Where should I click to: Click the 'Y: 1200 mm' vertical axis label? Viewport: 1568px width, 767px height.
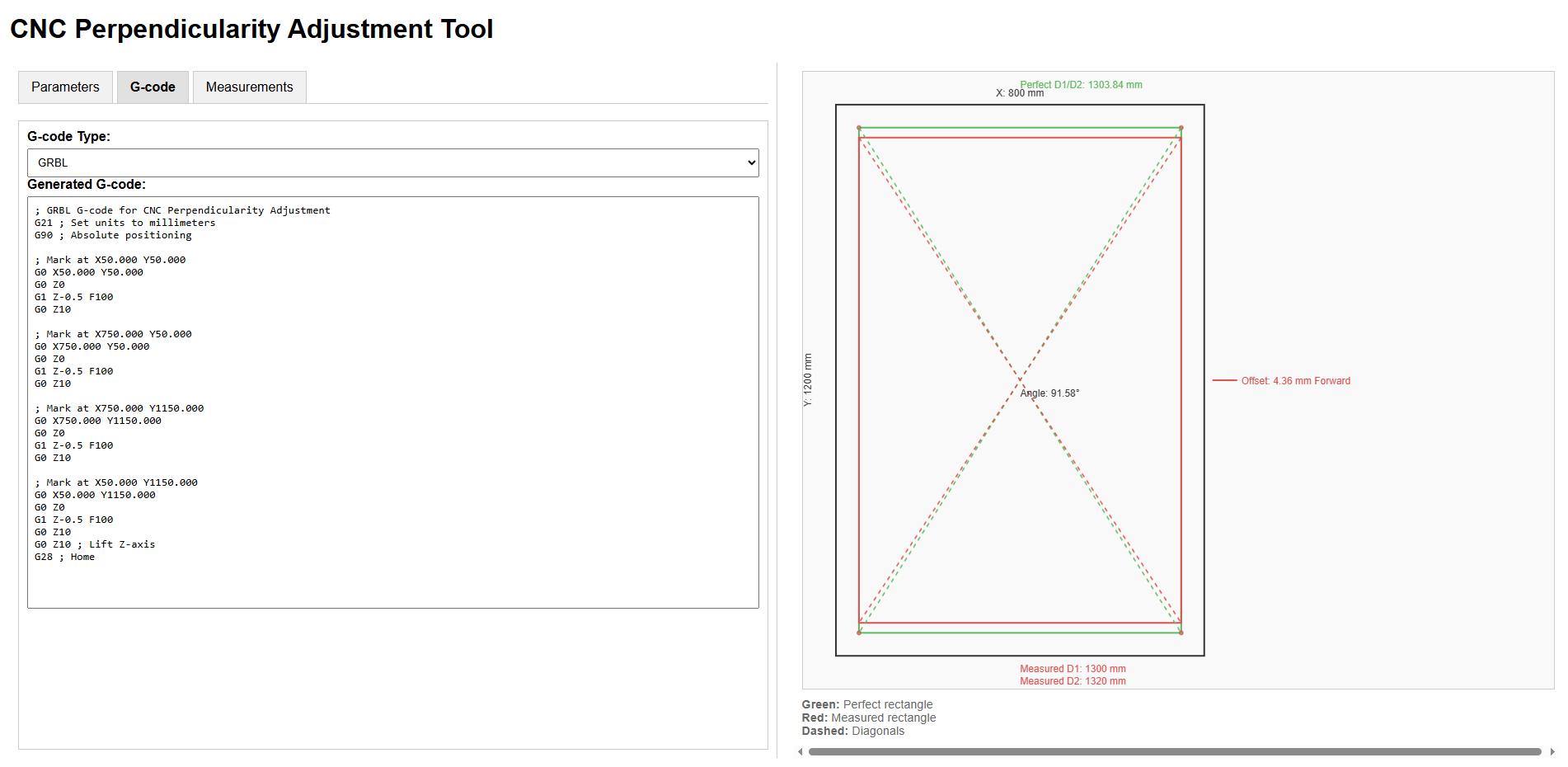coord(808,380)
